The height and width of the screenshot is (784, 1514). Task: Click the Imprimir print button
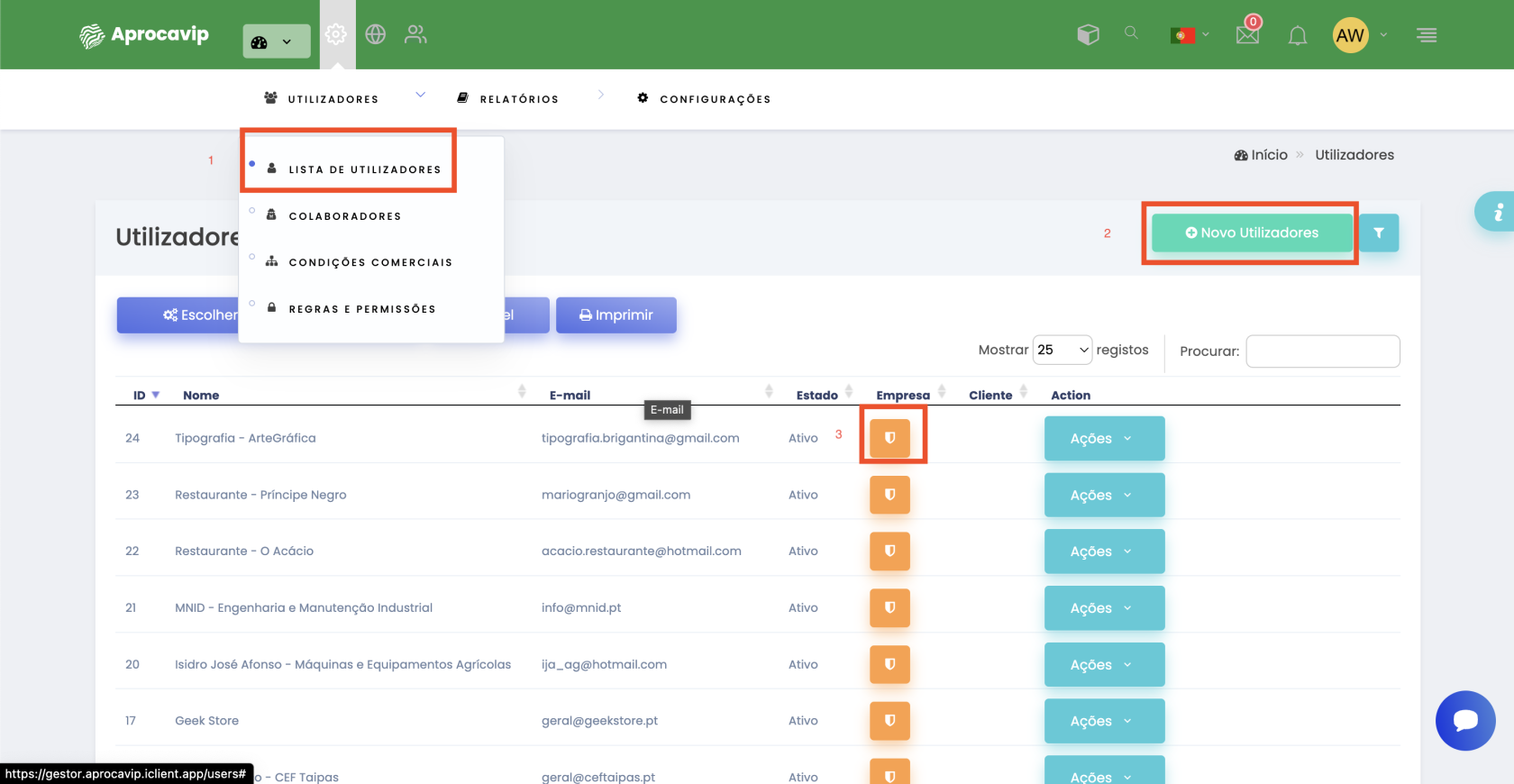[x=616, y=315]
